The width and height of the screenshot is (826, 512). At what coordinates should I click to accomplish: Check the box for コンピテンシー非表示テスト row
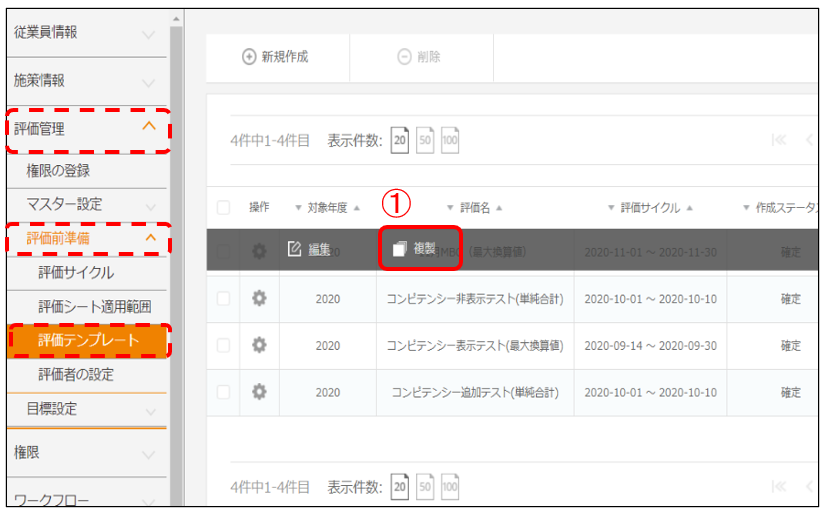[x=223, y=298]
